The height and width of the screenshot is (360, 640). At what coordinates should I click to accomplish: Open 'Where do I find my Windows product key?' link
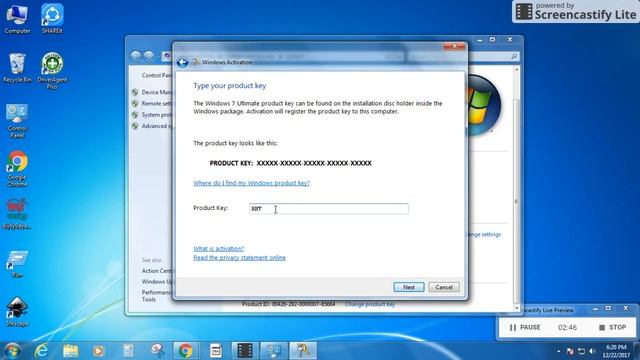[x=251, y=183]
